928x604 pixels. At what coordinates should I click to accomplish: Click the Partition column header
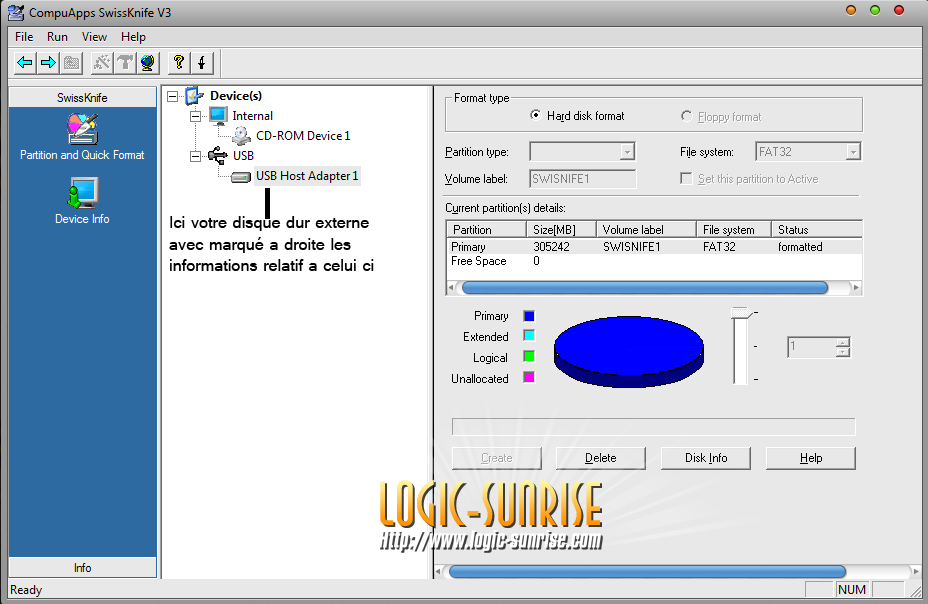click(486, 230)
